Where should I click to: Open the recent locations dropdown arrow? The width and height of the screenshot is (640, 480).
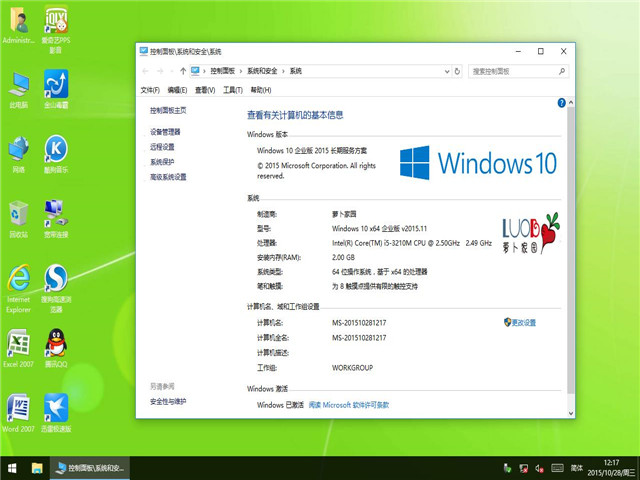(x=172, y=71)
